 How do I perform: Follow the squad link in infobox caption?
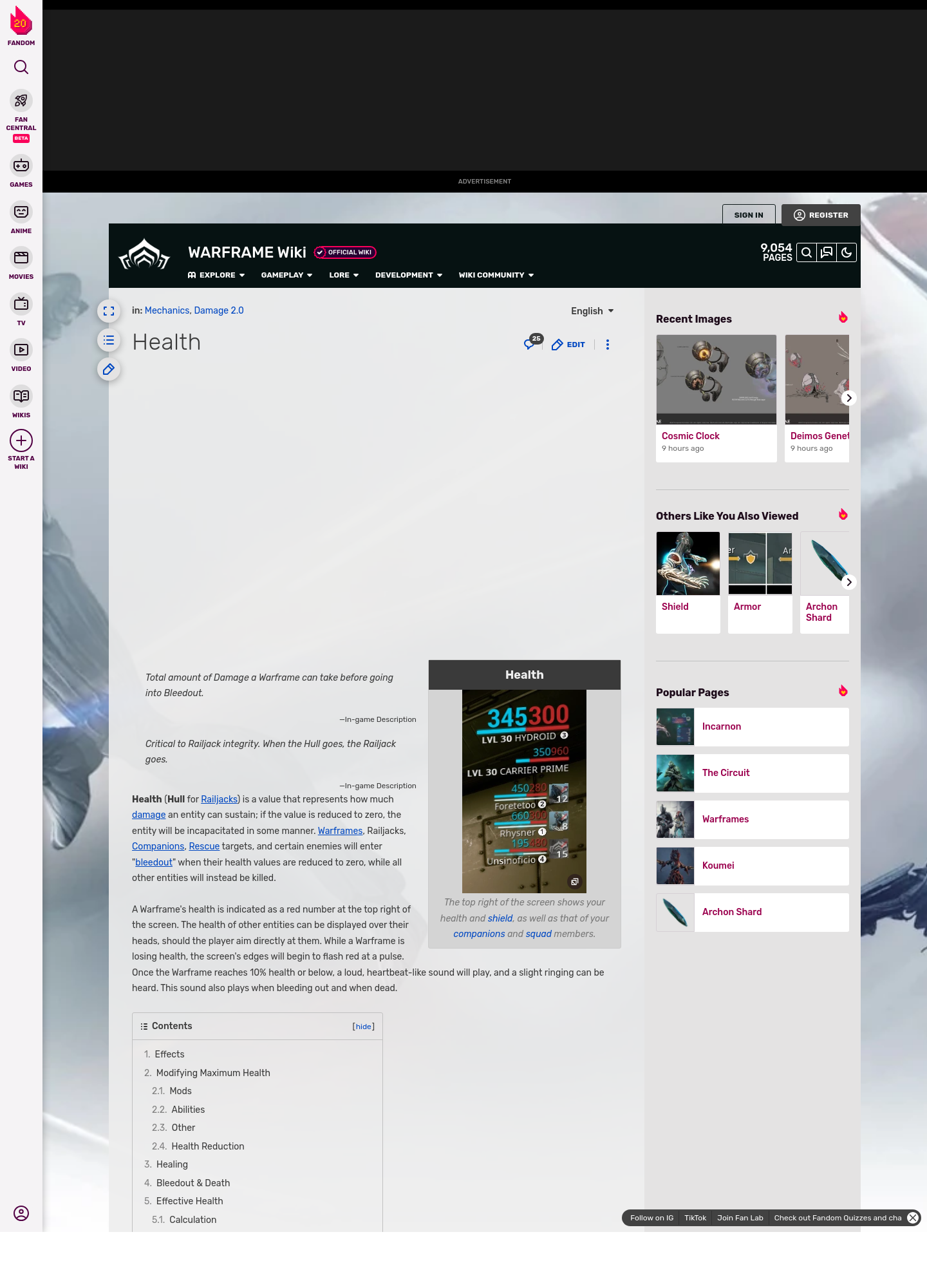point(539,934)
